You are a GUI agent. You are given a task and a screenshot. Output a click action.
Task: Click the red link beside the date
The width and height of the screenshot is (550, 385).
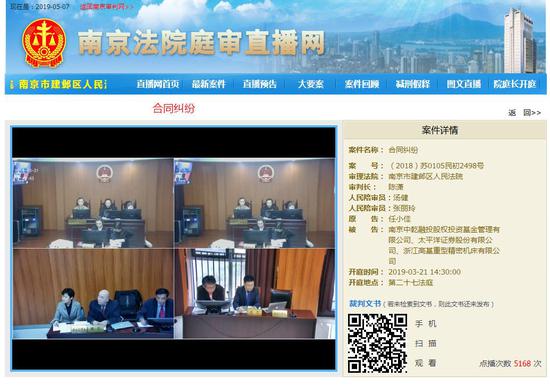click(x=106, y=6)
